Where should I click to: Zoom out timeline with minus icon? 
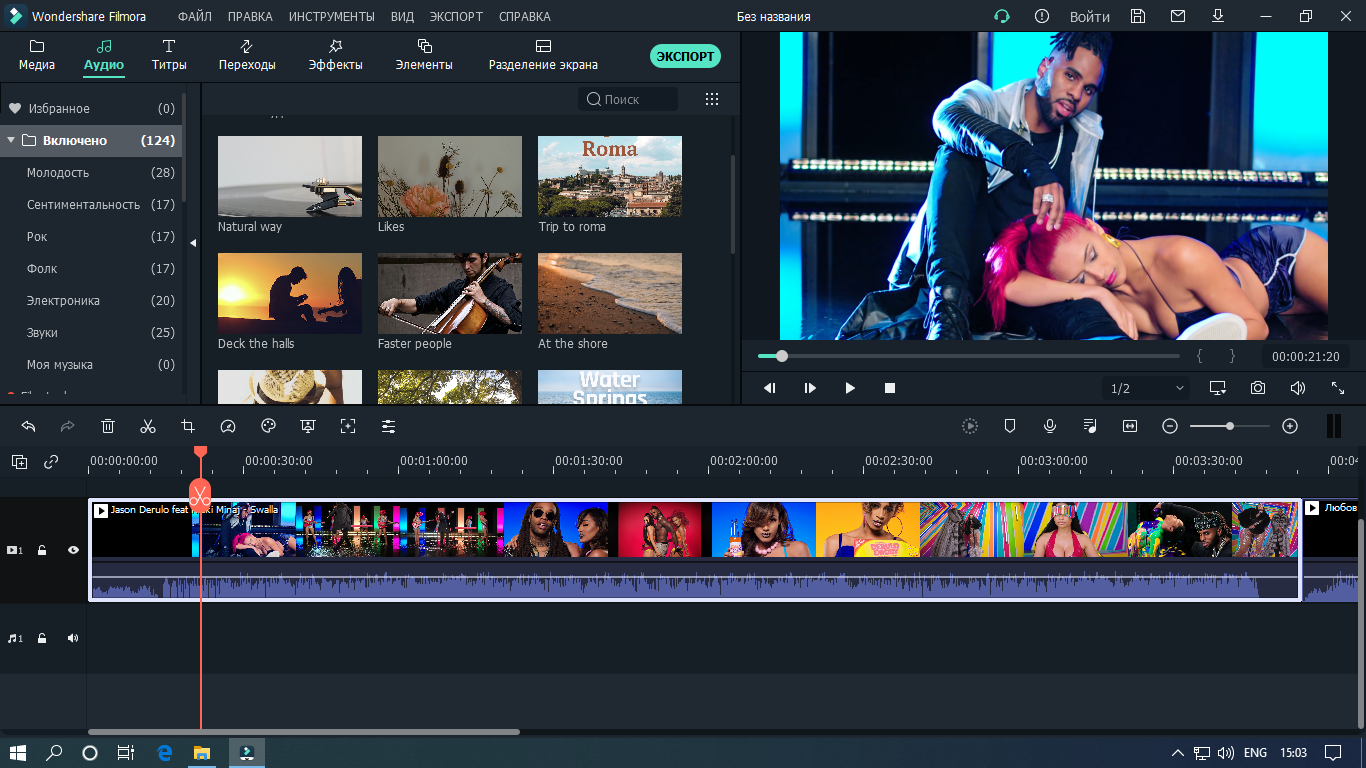1170,426
